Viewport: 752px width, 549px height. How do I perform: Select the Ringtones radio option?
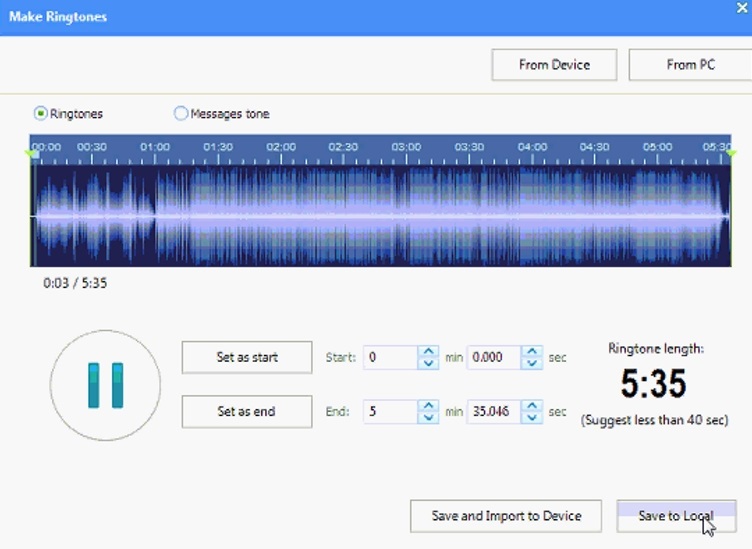pyautogui.click(x=41, y=114)
